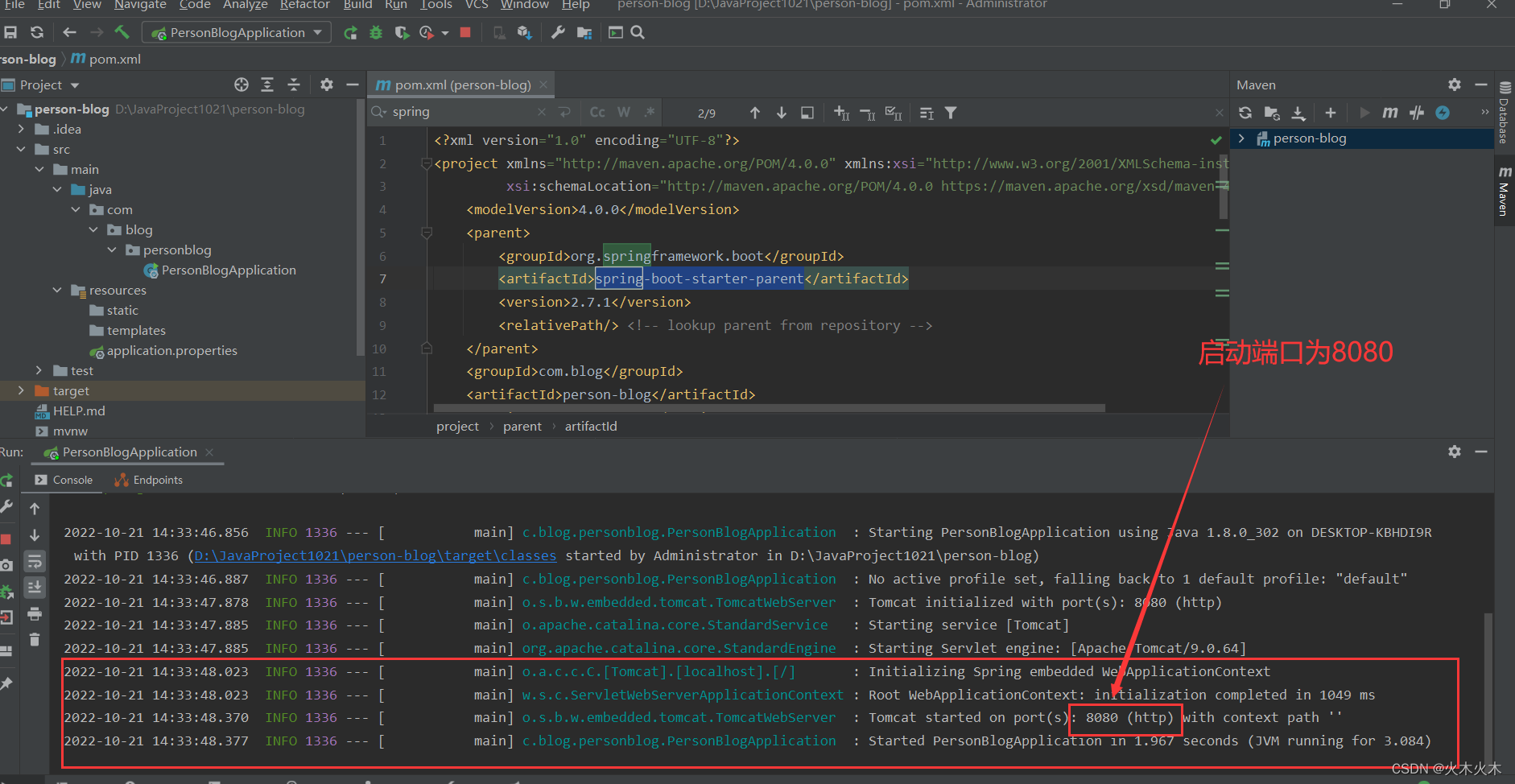Toggle Words W option in search bar
The width and height of the screenshot is (1515, 784).
[x=624, y=112]
